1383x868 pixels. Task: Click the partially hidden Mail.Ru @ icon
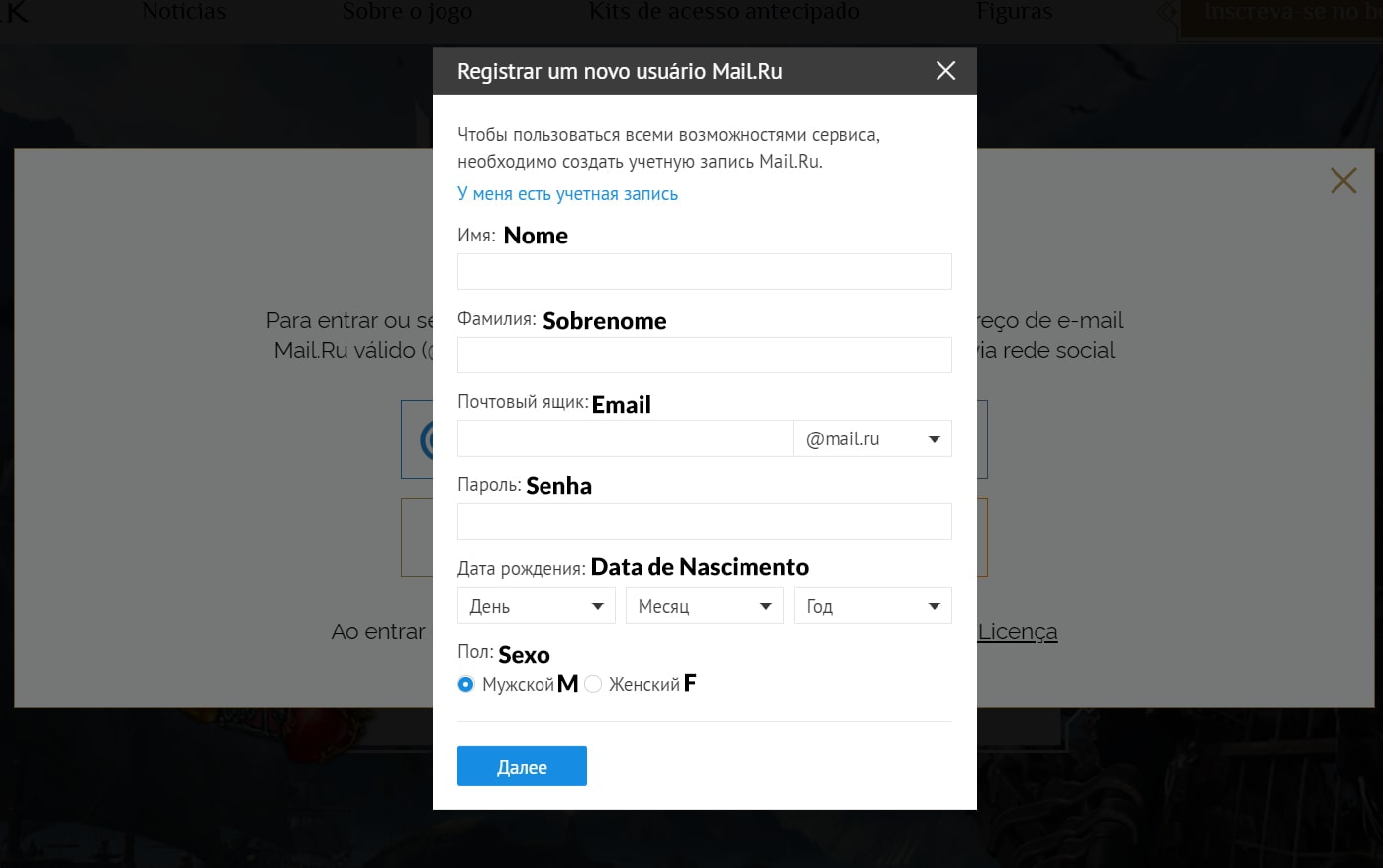[424, 439]
